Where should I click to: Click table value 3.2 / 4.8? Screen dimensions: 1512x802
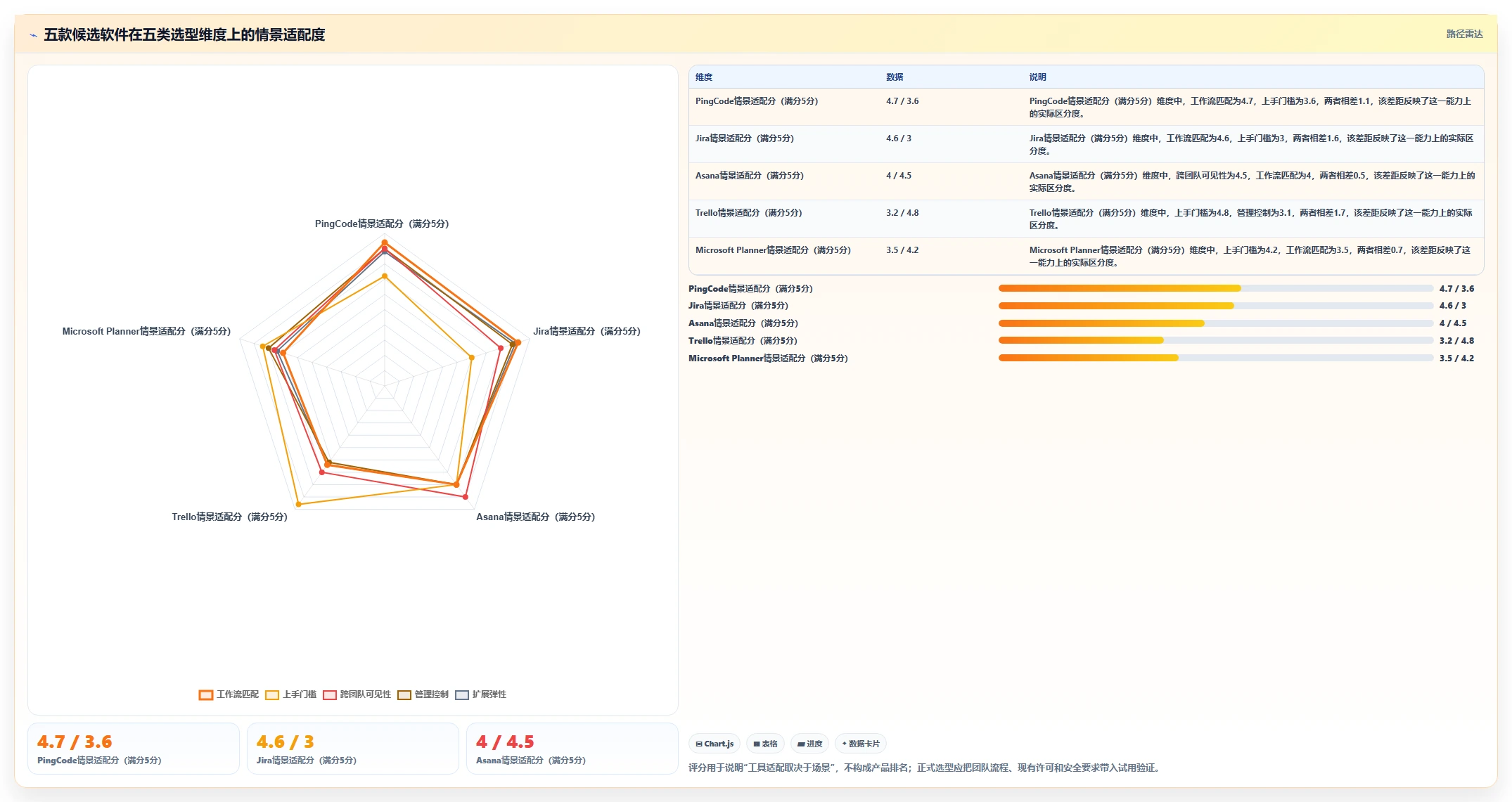point(902,213)
